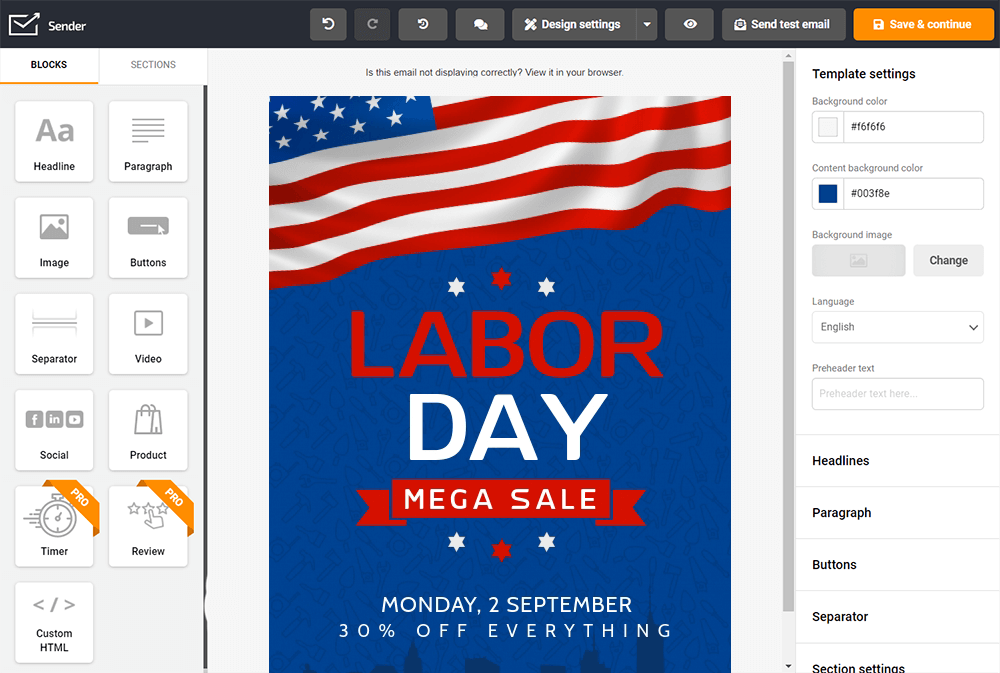The image size is (1000, 673).
Task: Open the Content background color swatch
Action: (825, 193)
